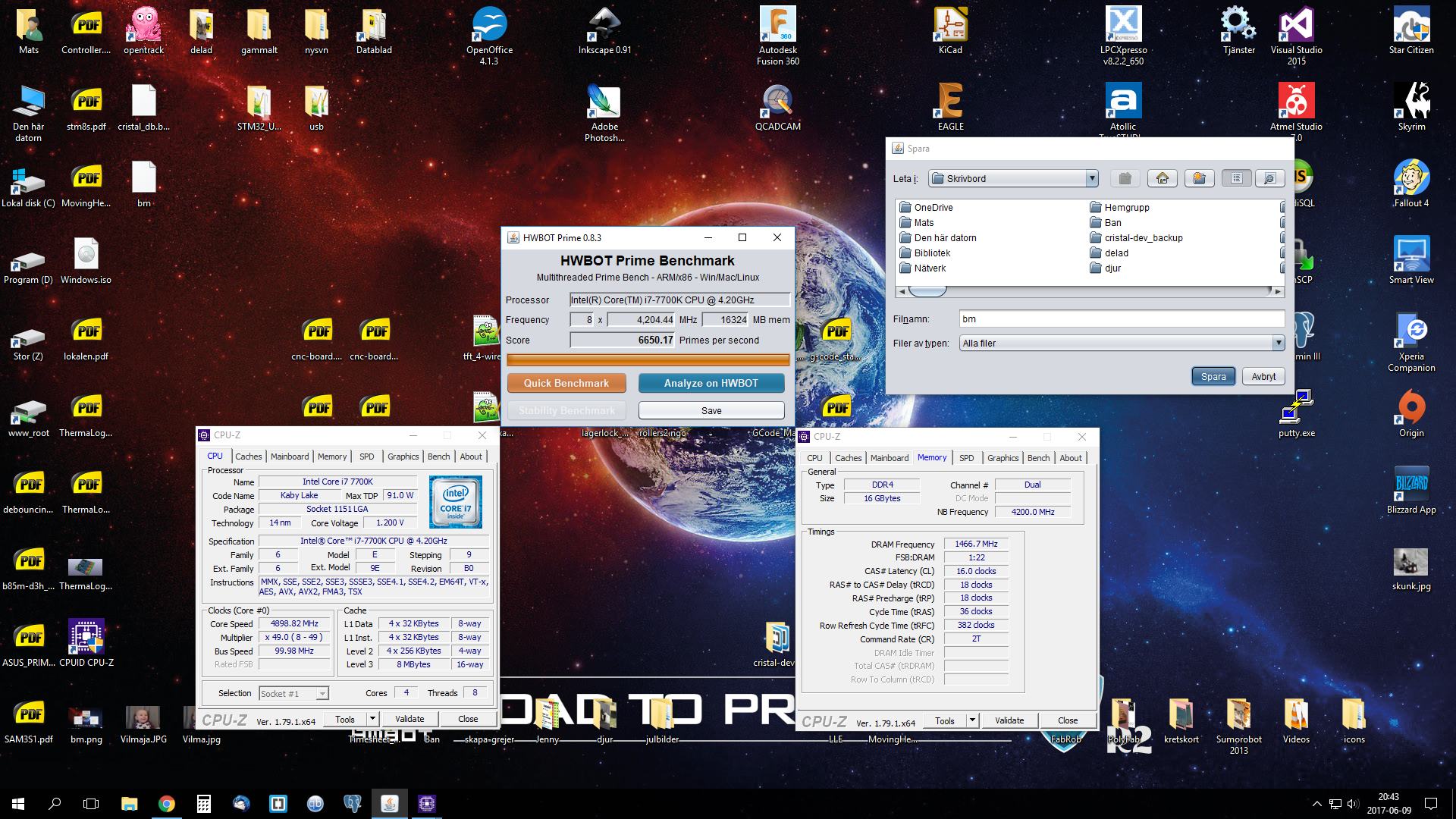Click the Tools button in the CPU-Z Memory window
Image resolution: width=1456 pixels, height=819 pixels.
(x=944, y=720)
